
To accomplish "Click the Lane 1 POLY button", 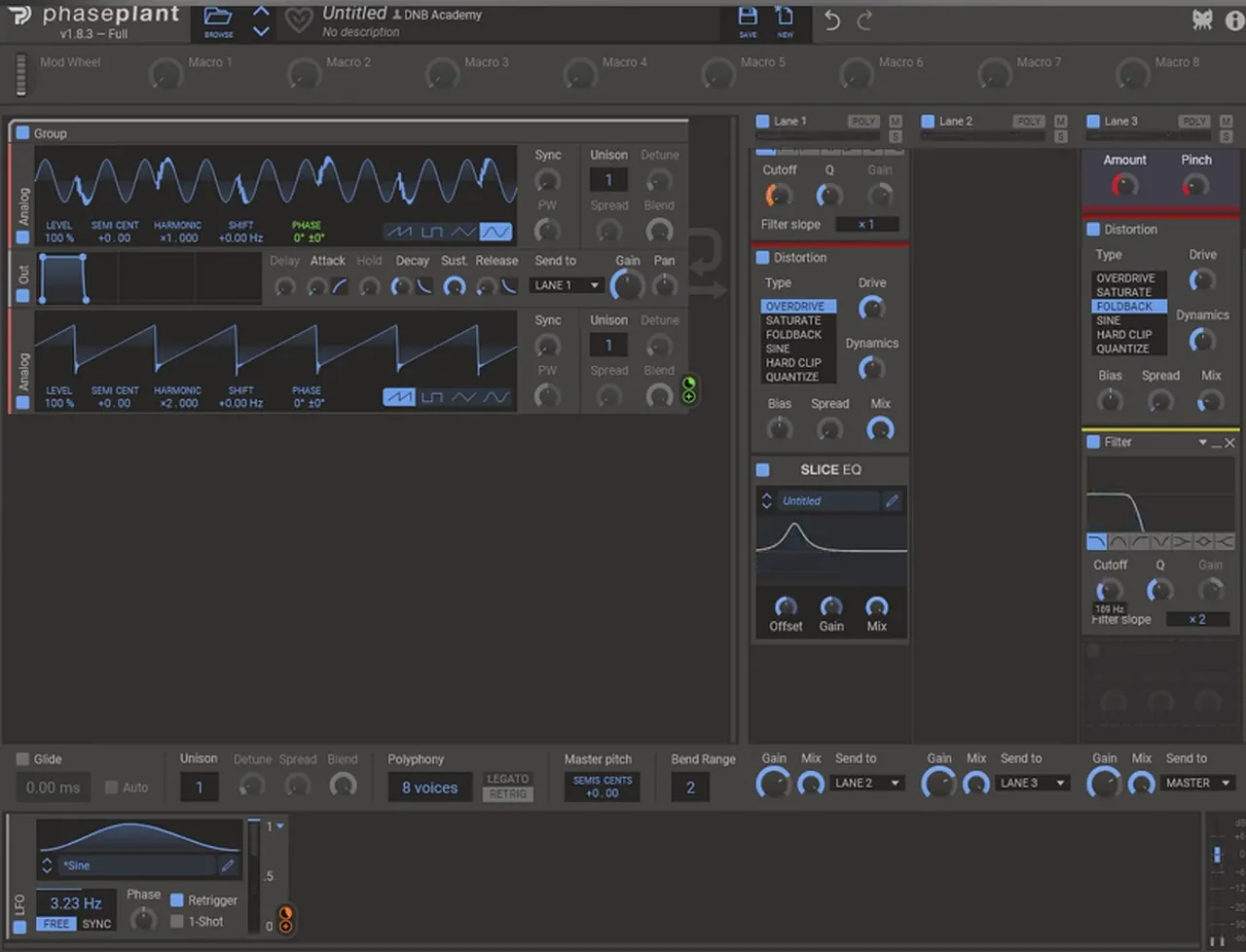I will 862,122.
